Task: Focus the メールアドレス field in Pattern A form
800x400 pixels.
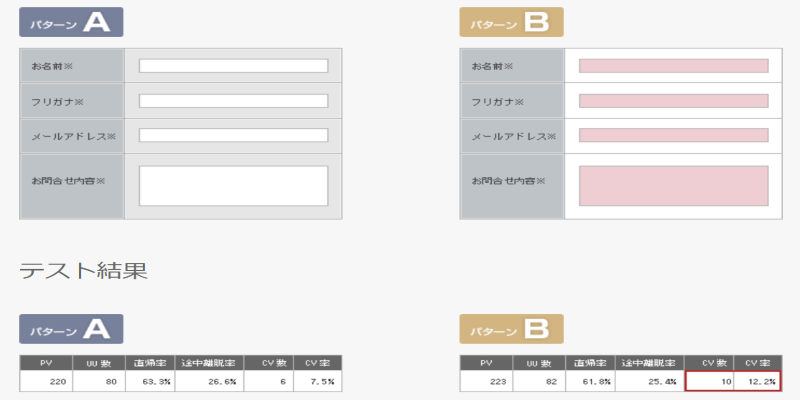Action: 233,136
